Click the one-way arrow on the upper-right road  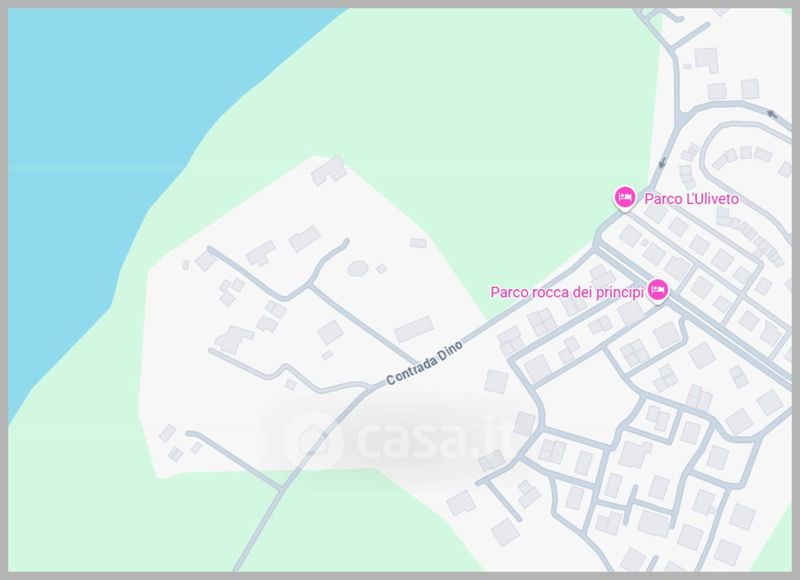[x=772, y=115]
